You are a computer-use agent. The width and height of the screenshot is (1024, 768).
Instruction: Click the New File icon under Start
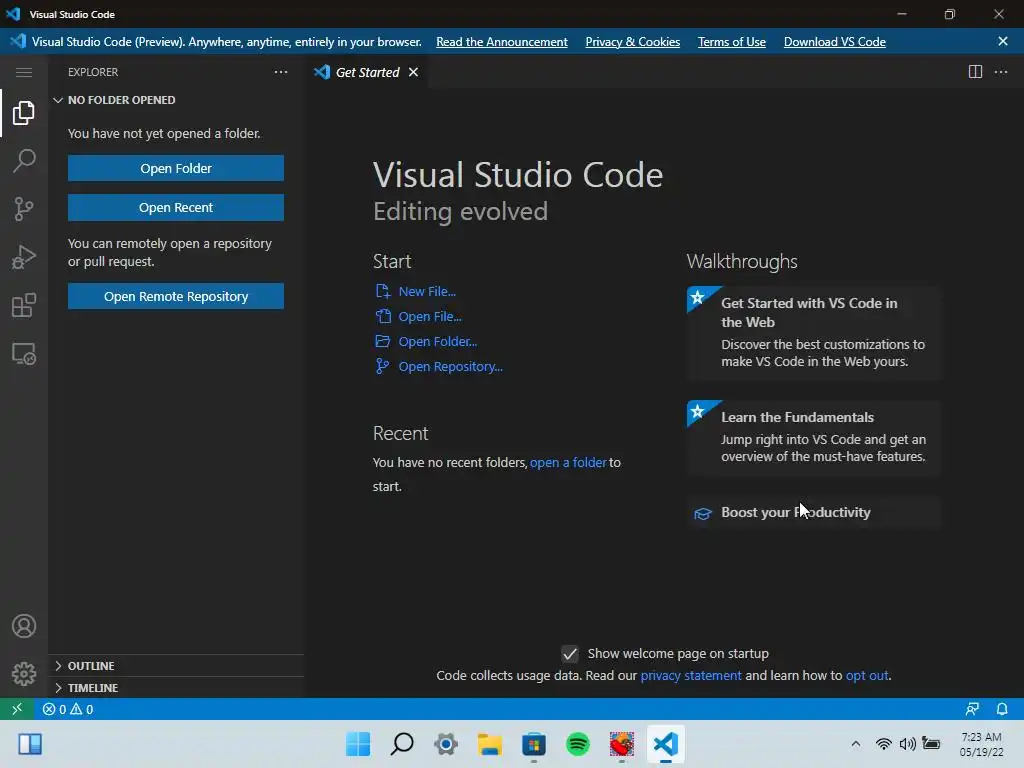[x=383, y=291]
